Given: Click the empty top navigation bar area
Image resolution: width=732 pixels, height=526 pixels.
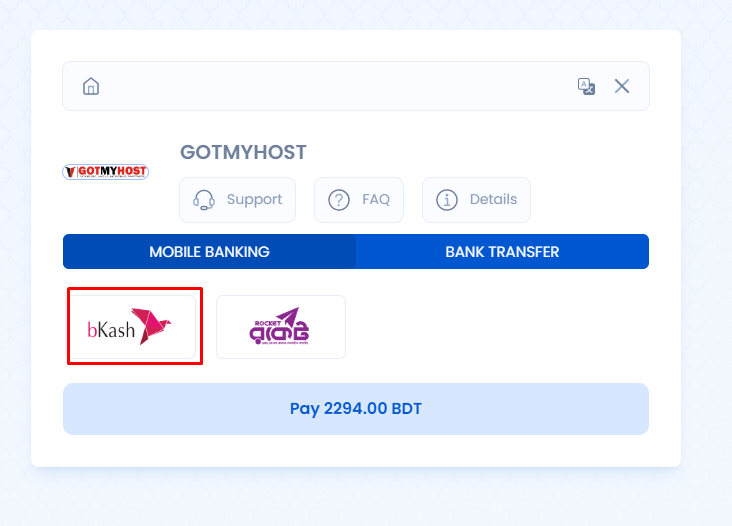Looking at the screenshot, I should [x=330, y=86].
